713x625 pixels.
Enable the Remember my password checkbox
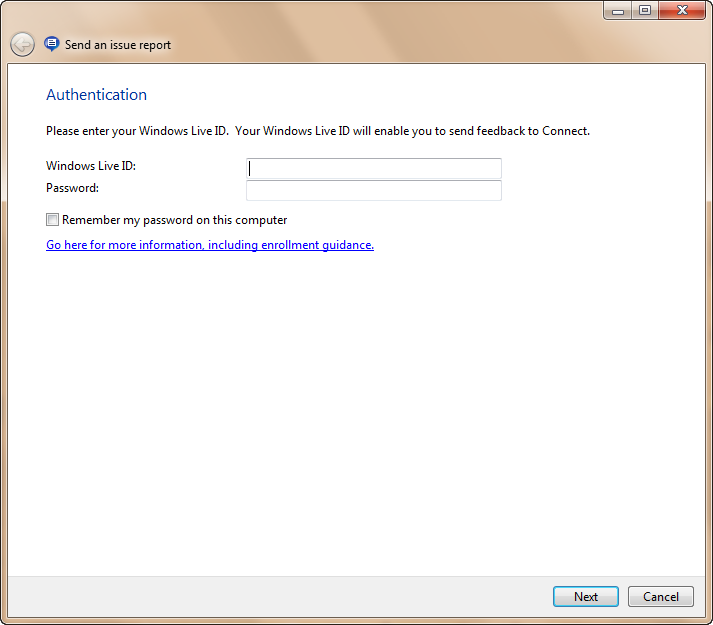click(x=53, y=220)
